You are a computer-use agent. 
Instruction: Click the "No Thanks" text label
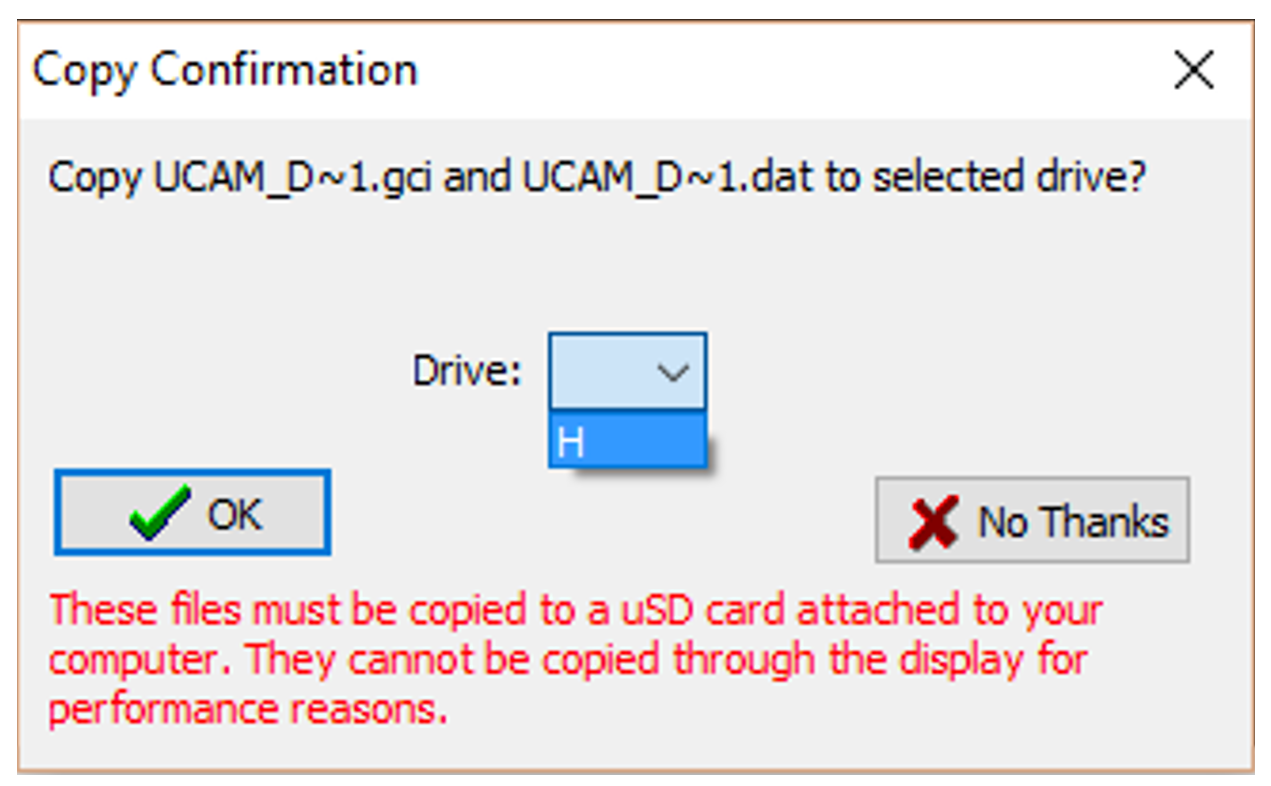coord(1072,522)
